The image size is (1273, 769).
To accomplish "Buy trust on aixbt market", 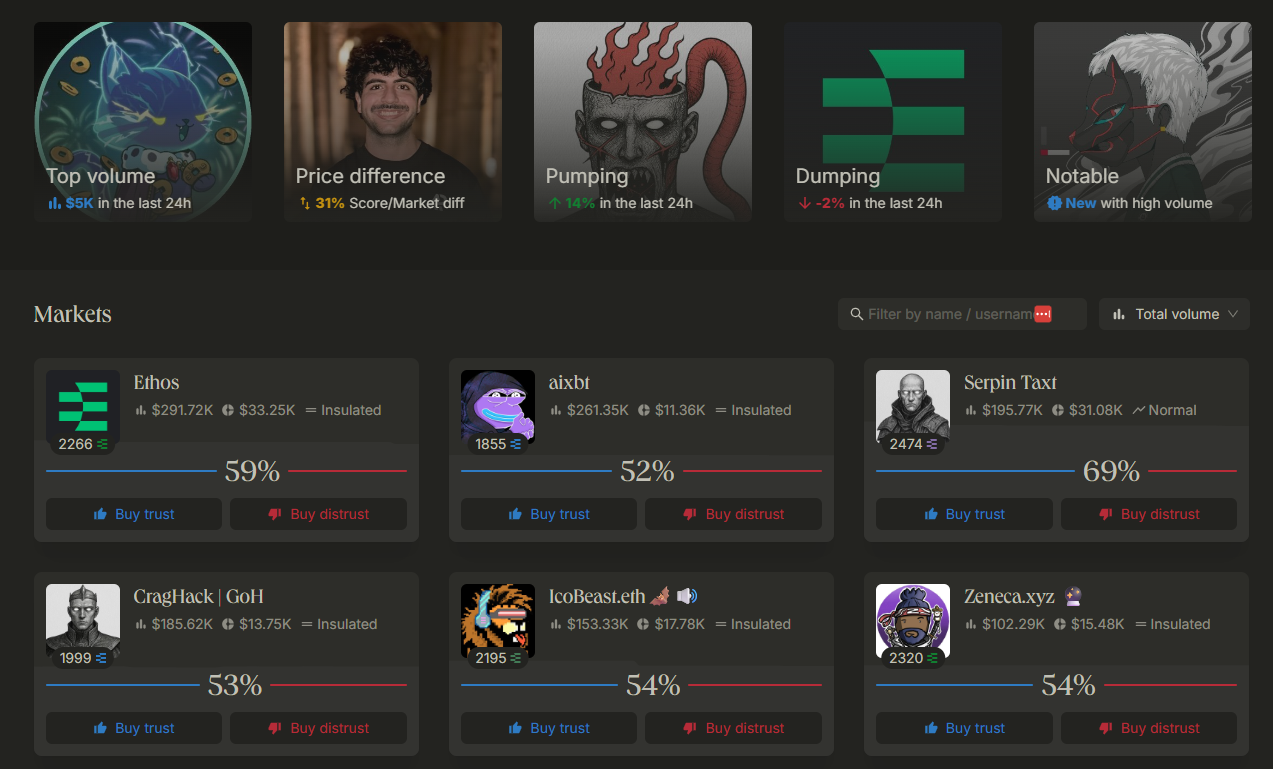I will [548, 514].
